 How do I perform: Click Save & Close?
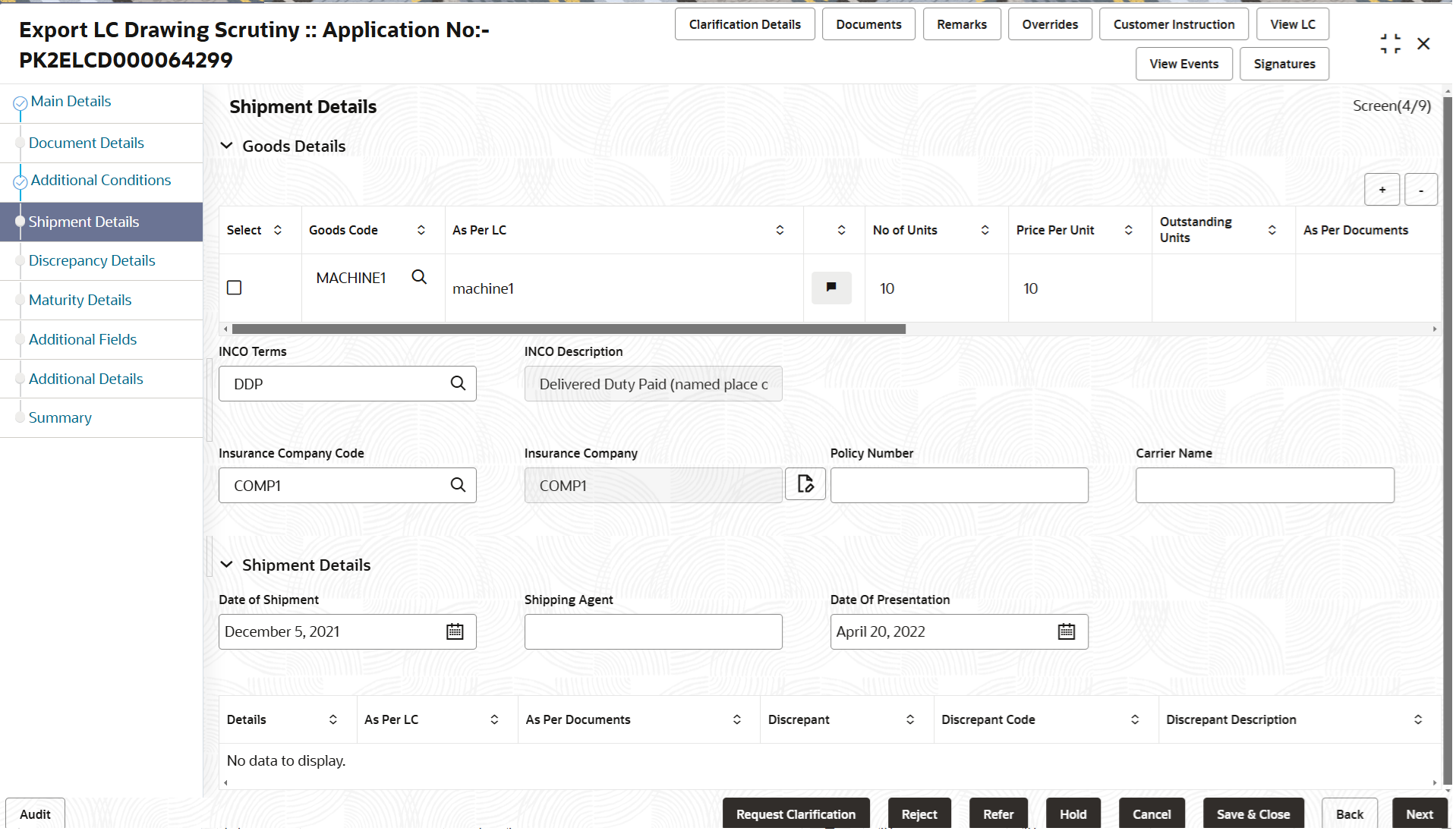[x=1253, y=814]
